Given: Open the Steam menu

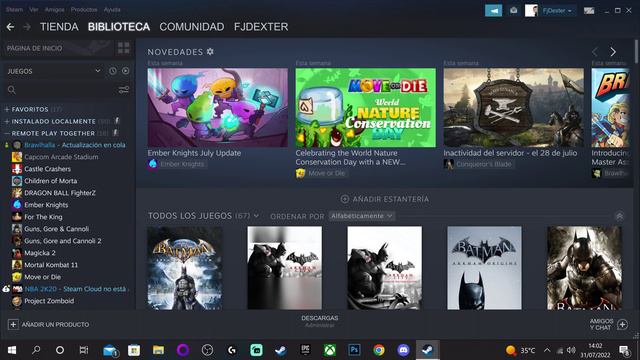Looking at the screenshot, I should point(14,9).
